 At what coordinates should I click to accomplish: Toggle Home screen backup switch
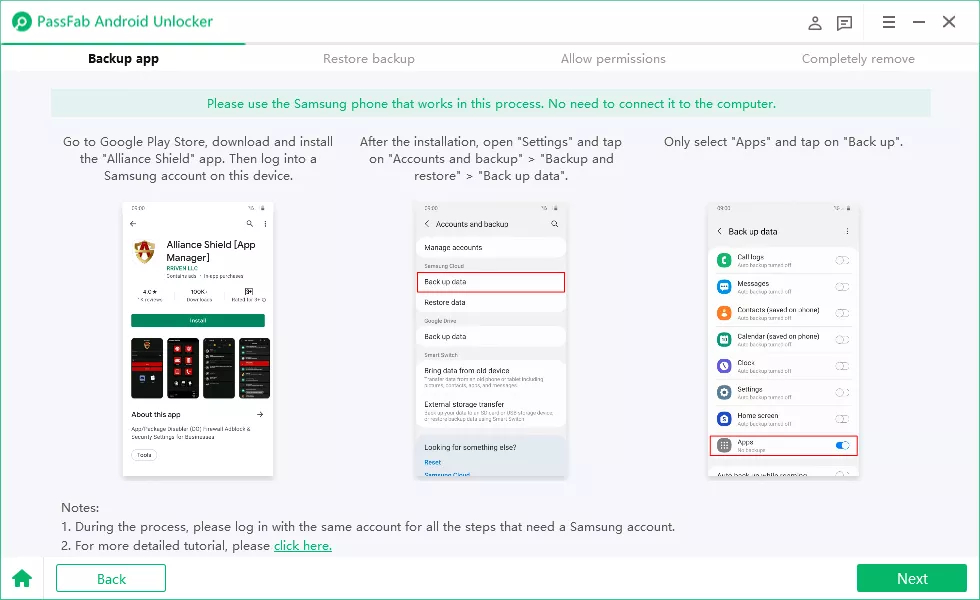tap(841, 416)
